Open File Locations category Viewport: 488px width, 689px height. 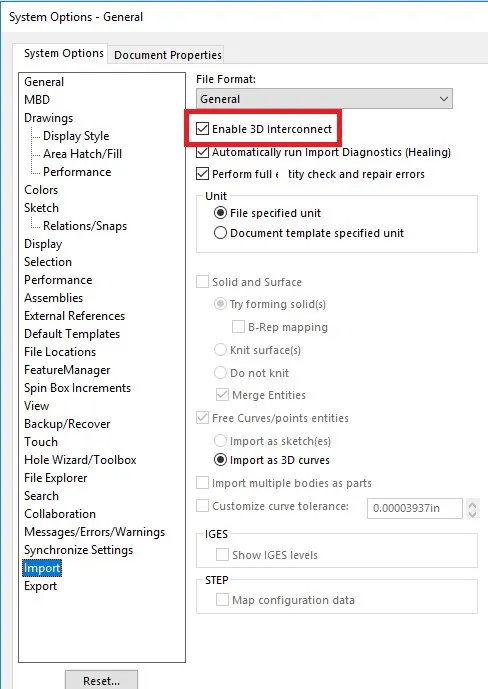pos(60,352)
